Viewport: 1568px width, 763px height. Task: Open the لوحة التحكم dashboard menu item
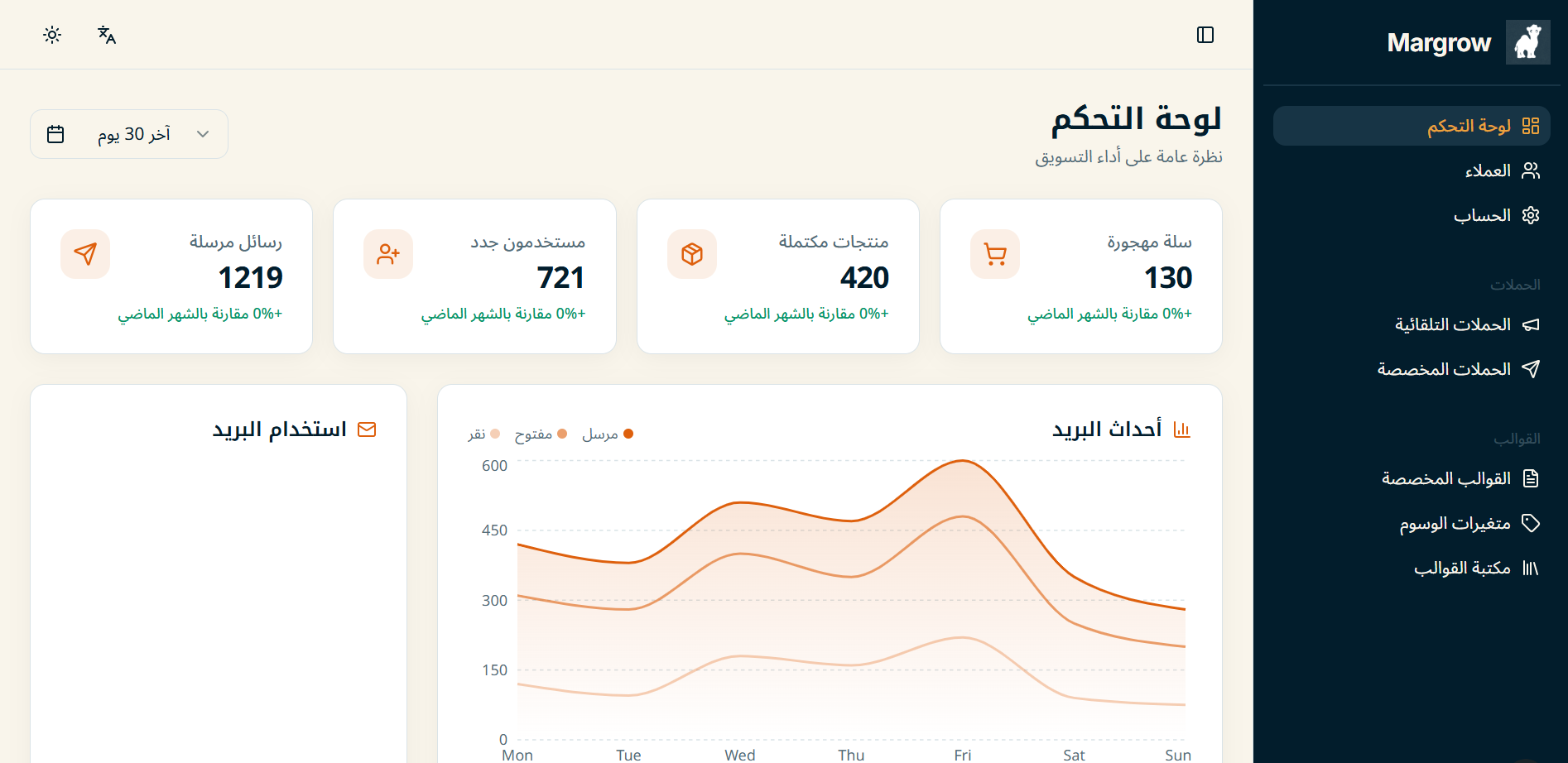(1412, 126)
